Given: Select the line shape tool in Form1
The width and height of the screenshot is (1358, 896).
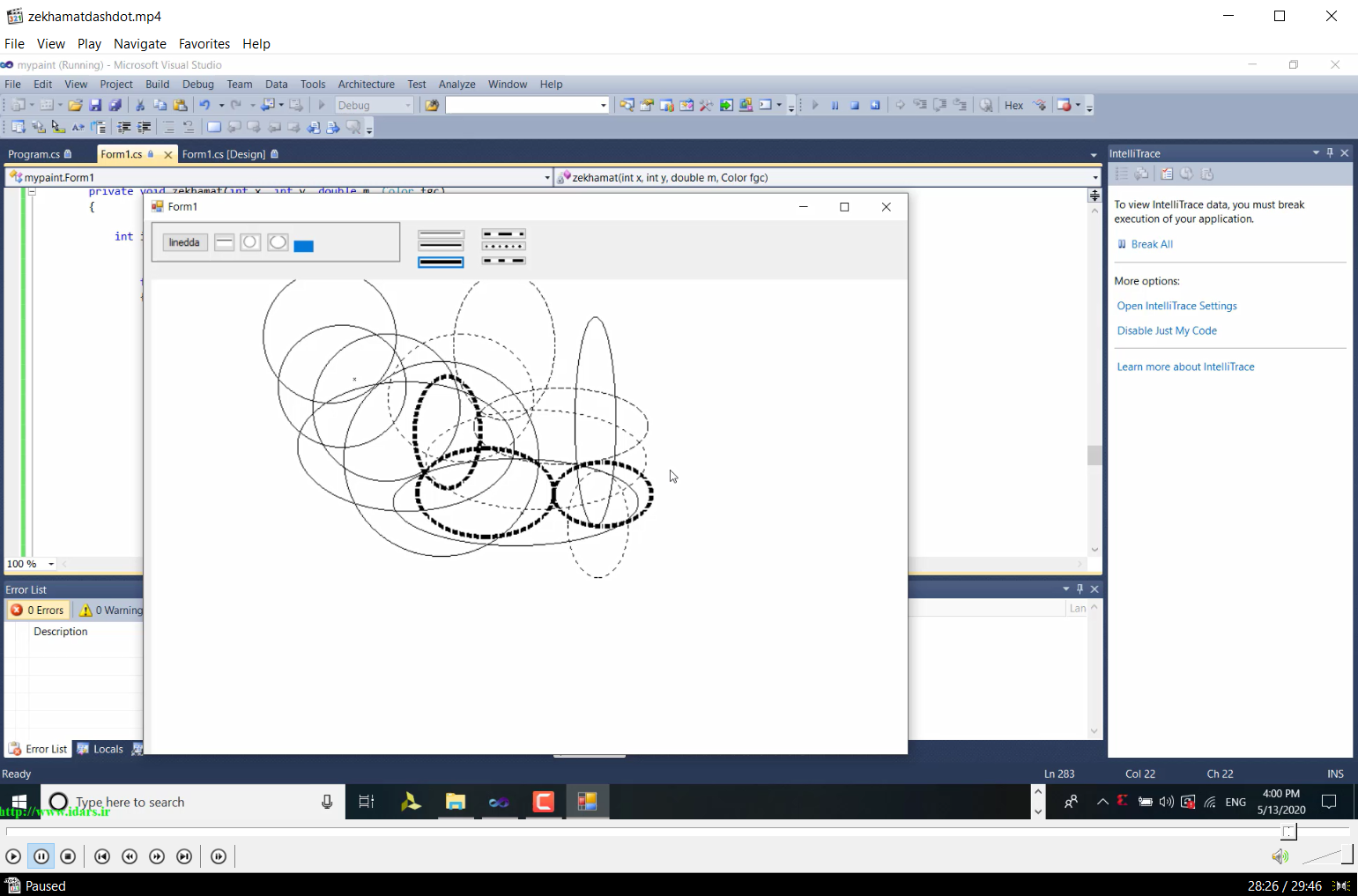Looking at the screenshot, I should (x=225, y=242).
